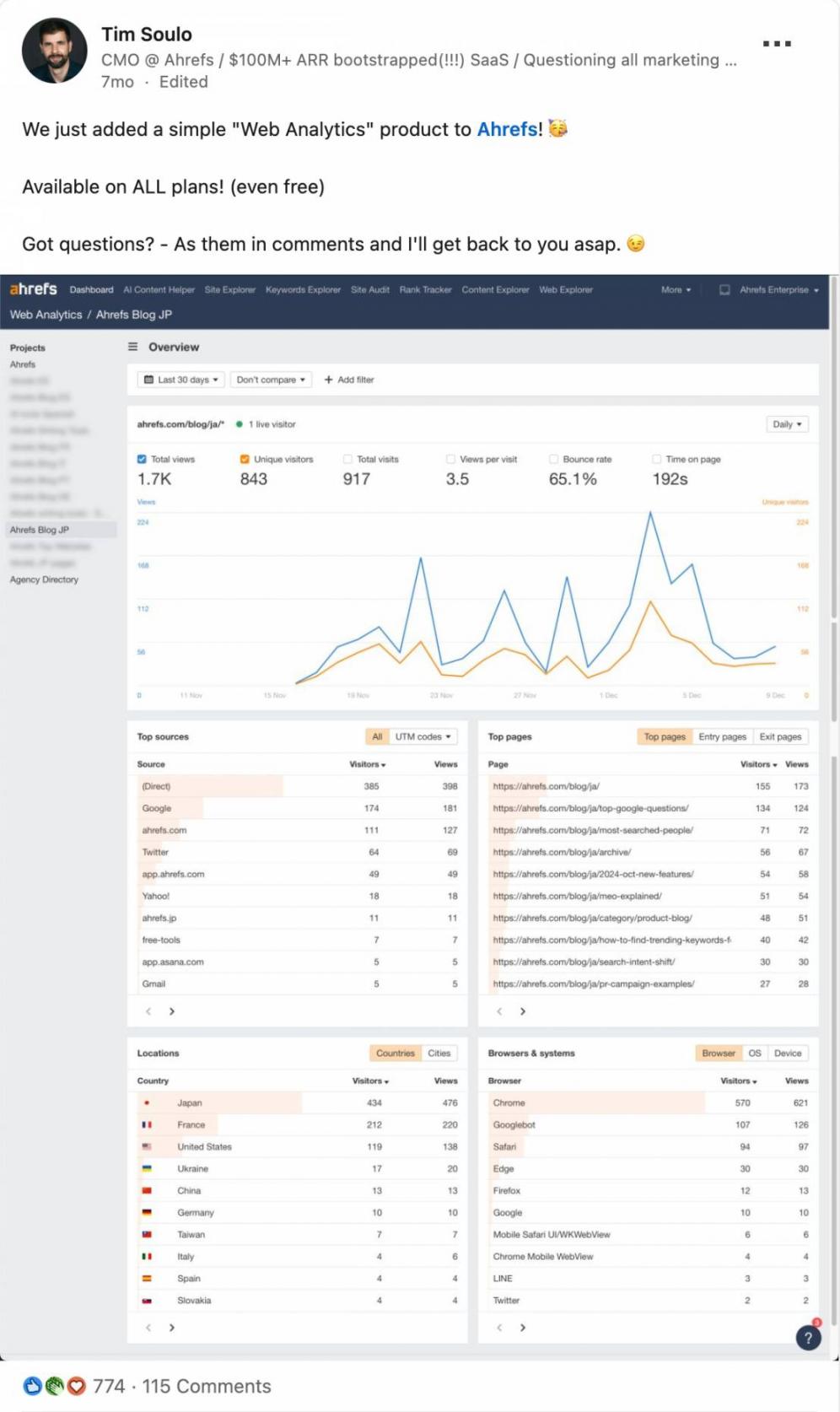
Task: Go to next page of Locations
Action: [172, 1328]
